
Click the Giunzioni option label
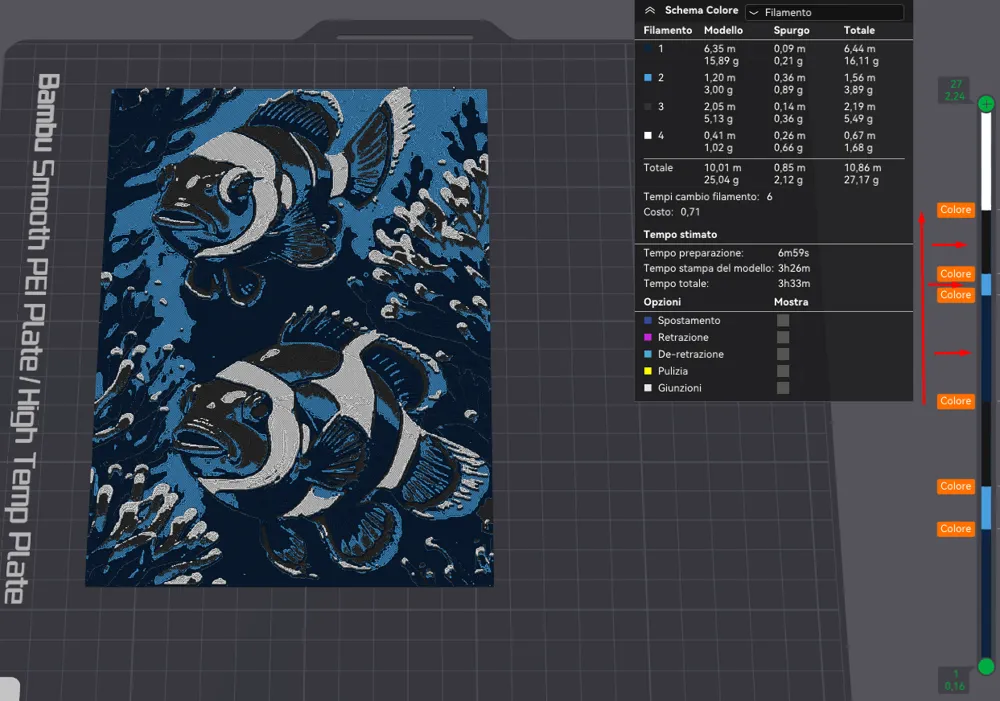pyautogui.click(x=679, y=388)
